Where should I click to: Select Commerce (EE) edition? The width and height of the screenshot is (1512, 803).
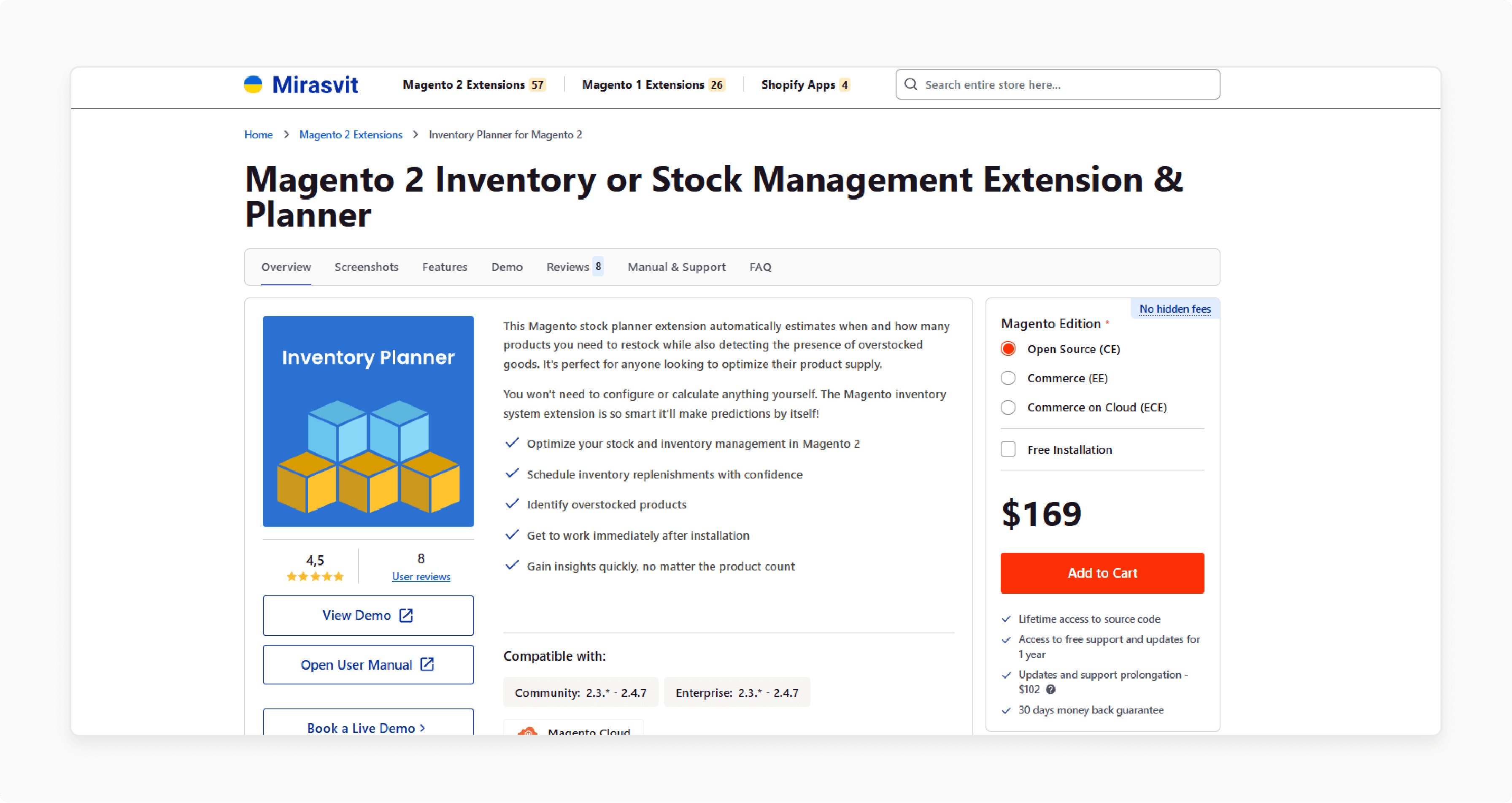coord(1008,378)
